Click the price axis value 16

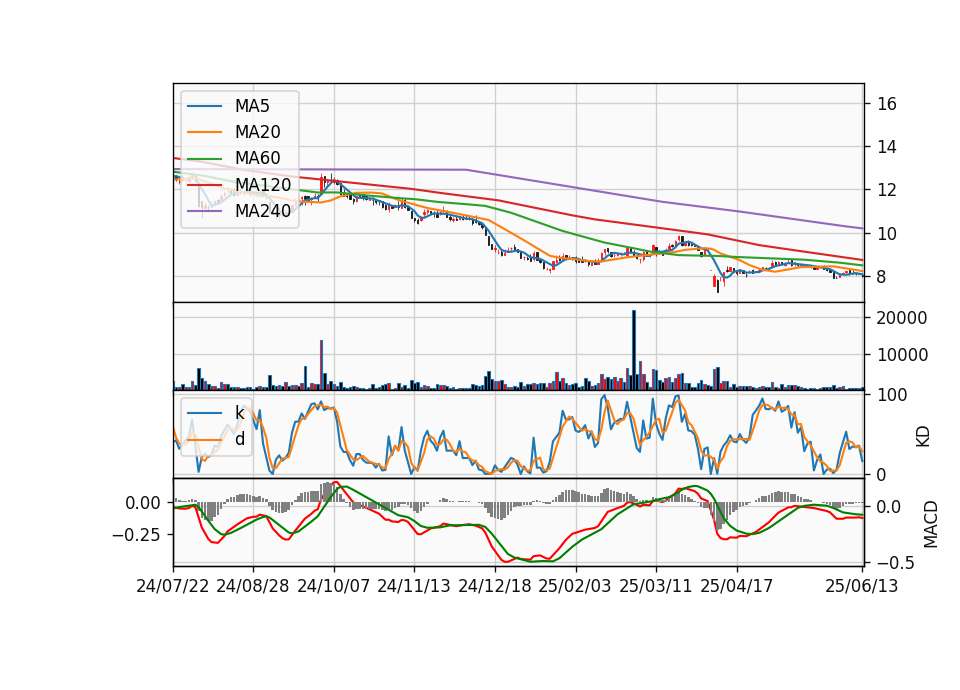886,104
